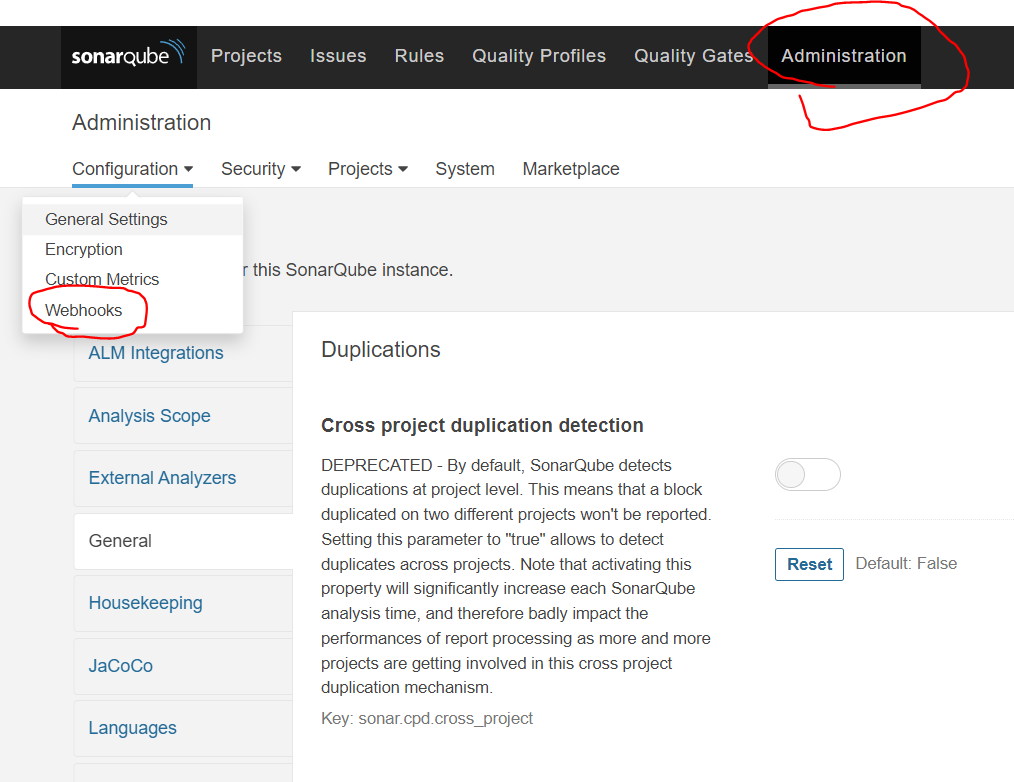Click the 'Key: sonar.cpd.cross_project' text
The image size is (1014, 782).
(427, 719)
